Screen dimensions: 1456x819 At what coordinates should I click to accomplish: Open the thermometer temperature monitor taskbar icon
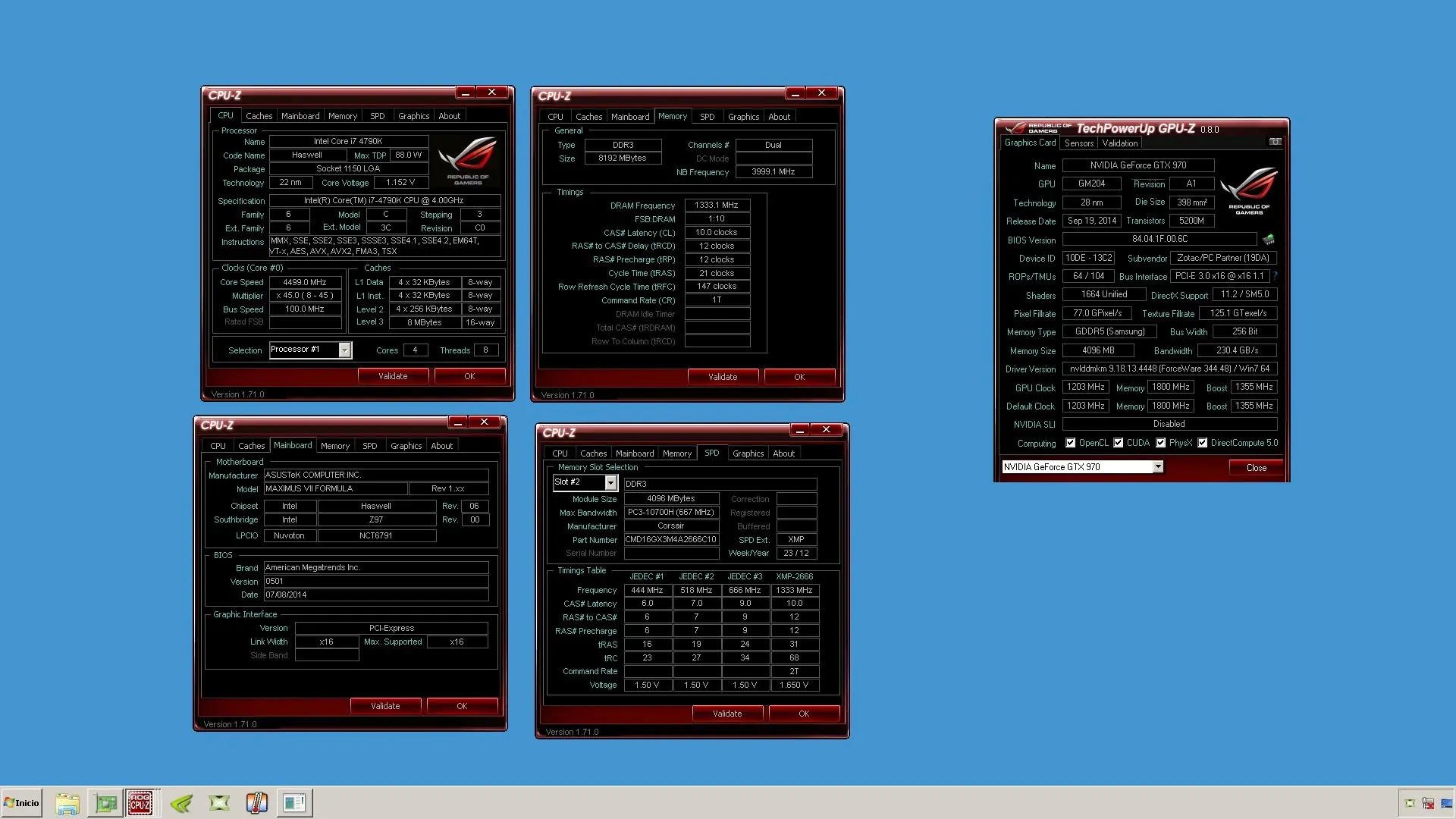pos(257,803)
